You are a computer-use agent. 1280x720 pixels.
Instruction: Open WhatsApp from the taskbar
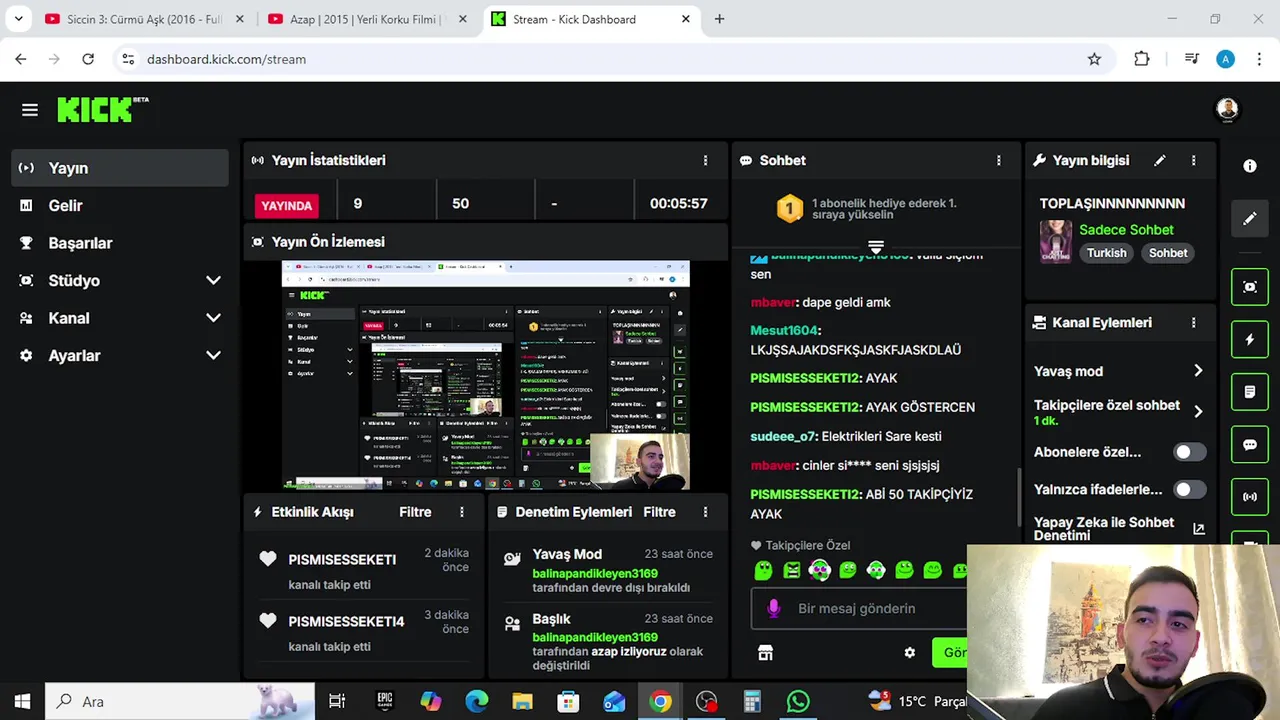tap(797, 701)
